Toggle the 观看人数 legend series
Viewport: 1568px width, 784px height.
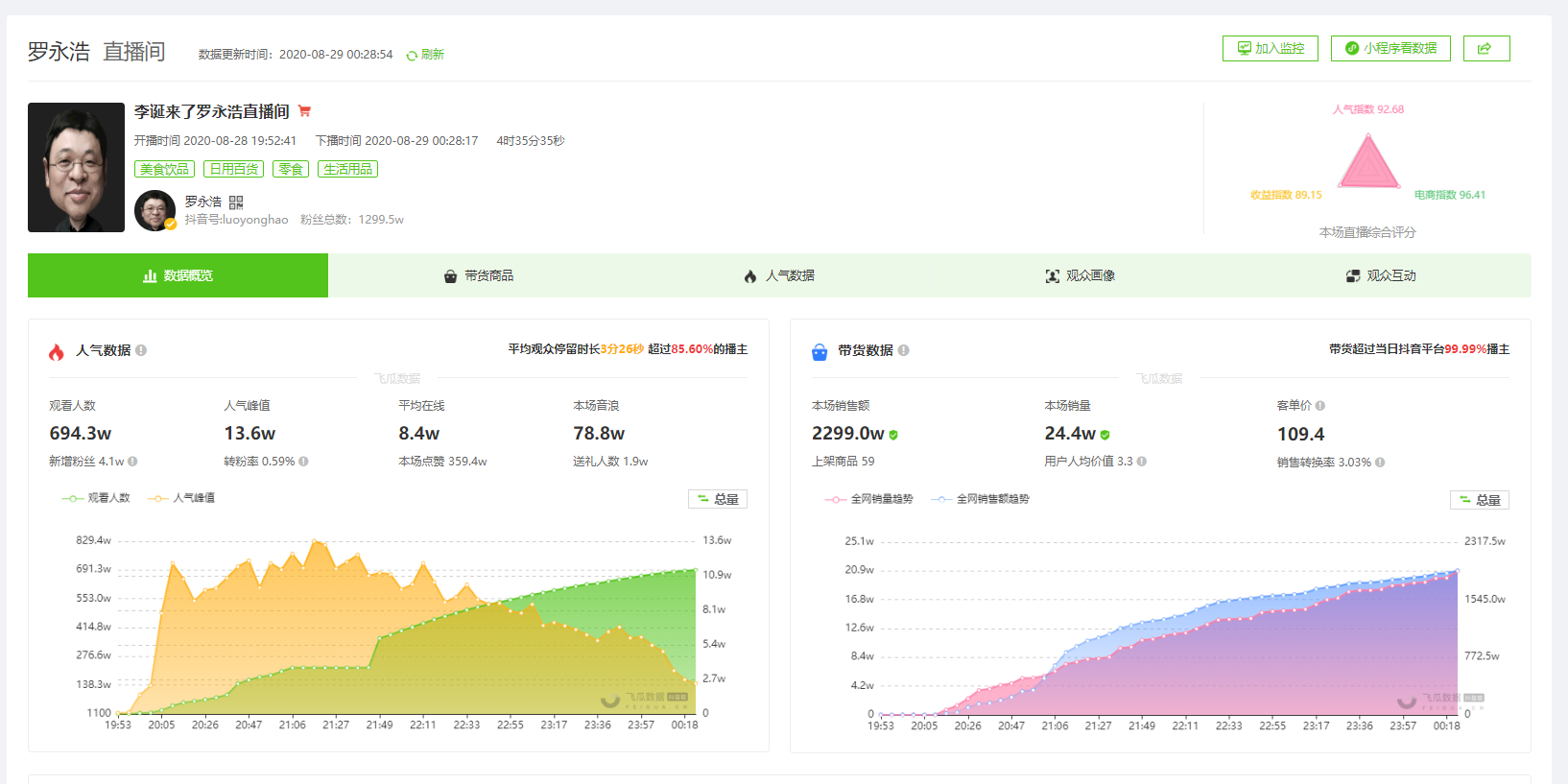pyautogui.click(x=96, y=498)
